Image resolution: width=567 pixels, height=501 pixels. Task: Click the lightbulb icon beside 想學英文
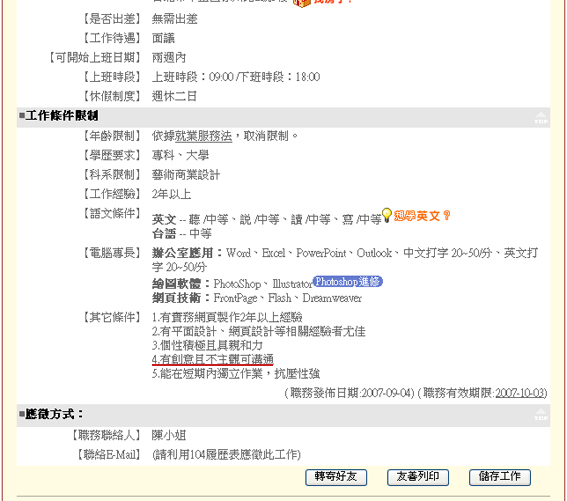pyautogui.click(x=387, y=215)
